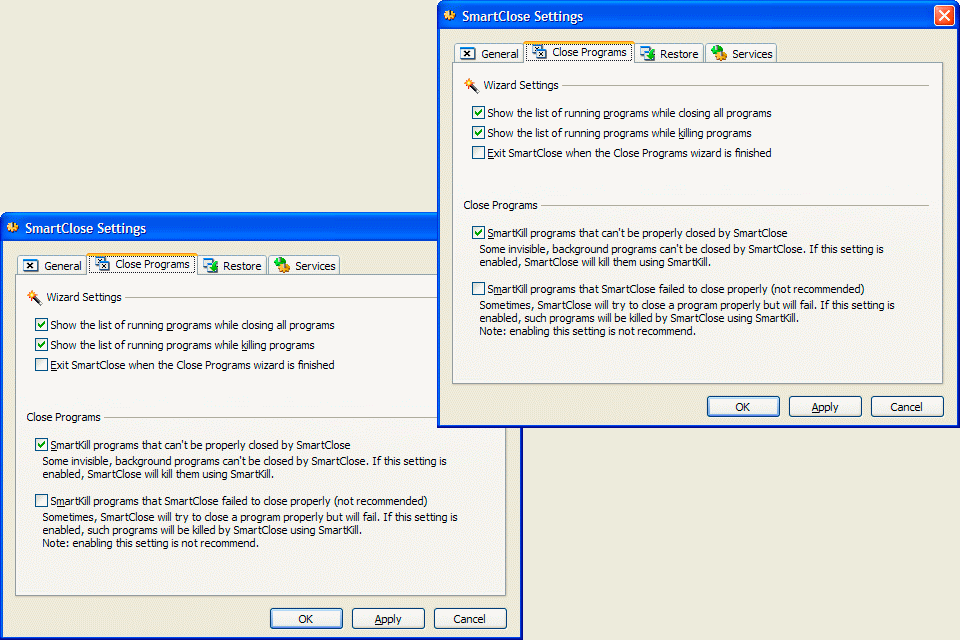Click front window title bar text

coord(522,17)
